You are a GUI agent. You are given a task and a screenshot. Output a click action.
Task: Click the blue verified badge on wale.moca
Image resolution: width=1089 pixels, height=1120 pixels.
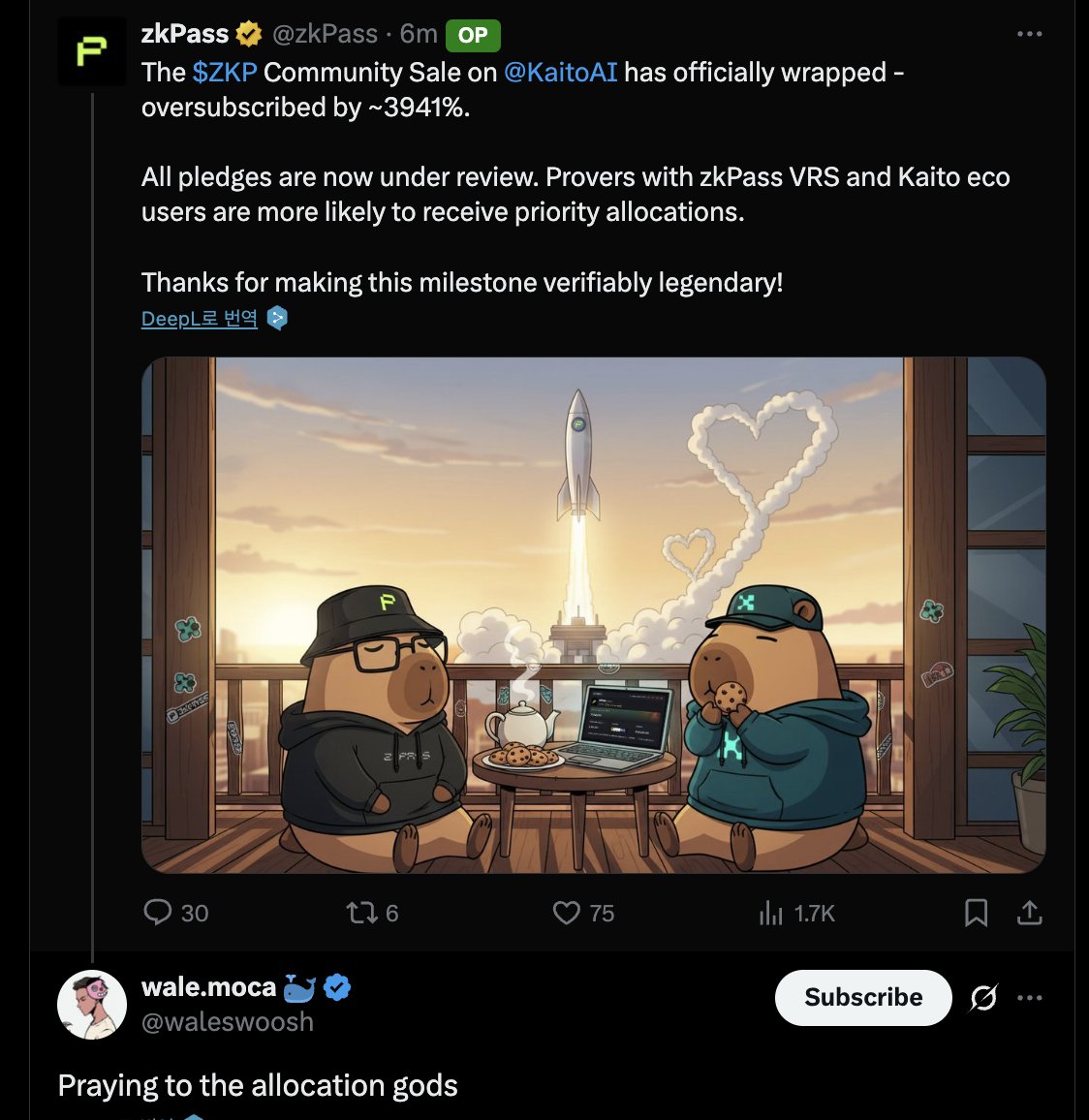pos(337,988)
